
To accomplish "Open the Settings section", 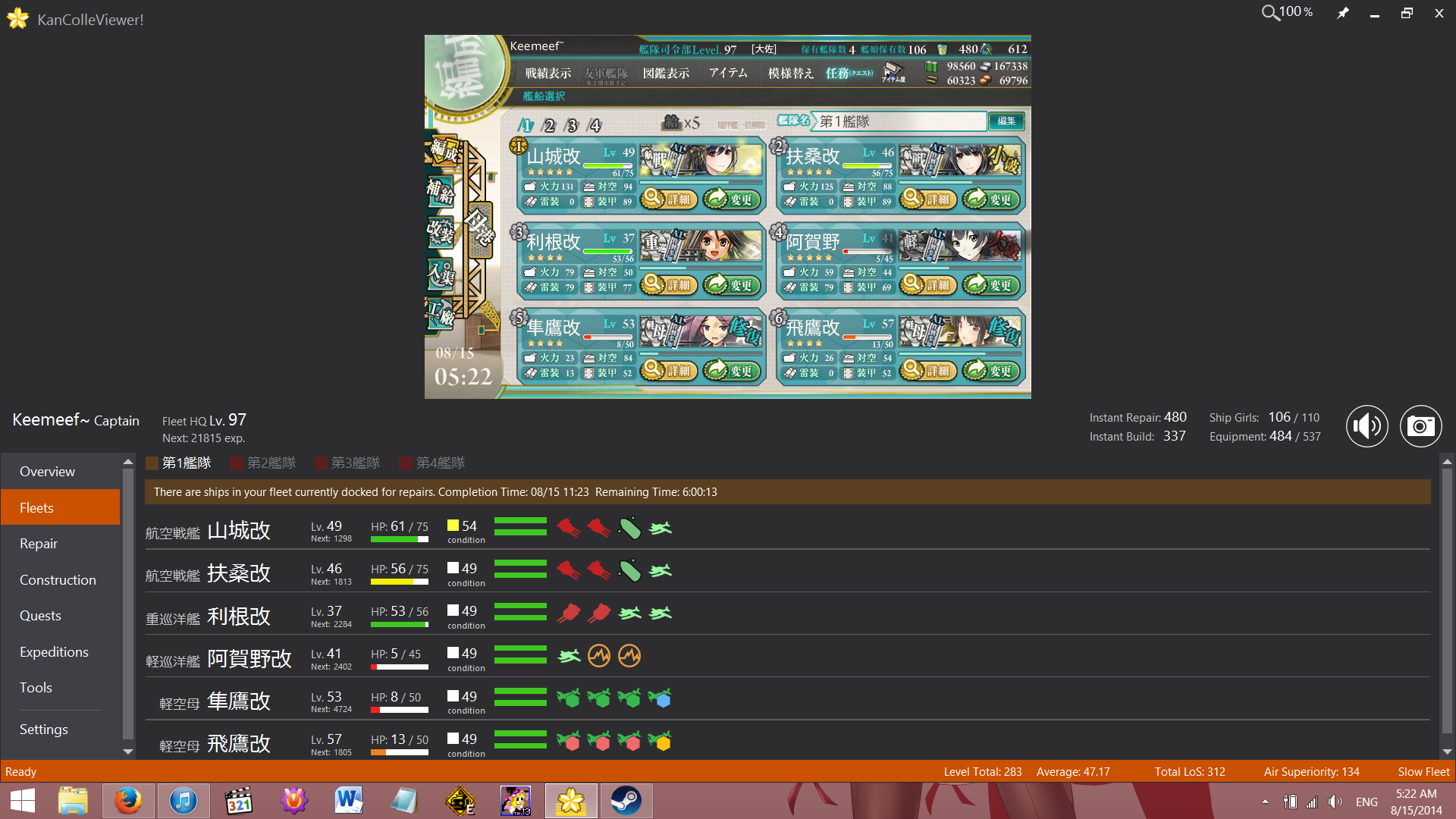I will [x=61, y=730].
